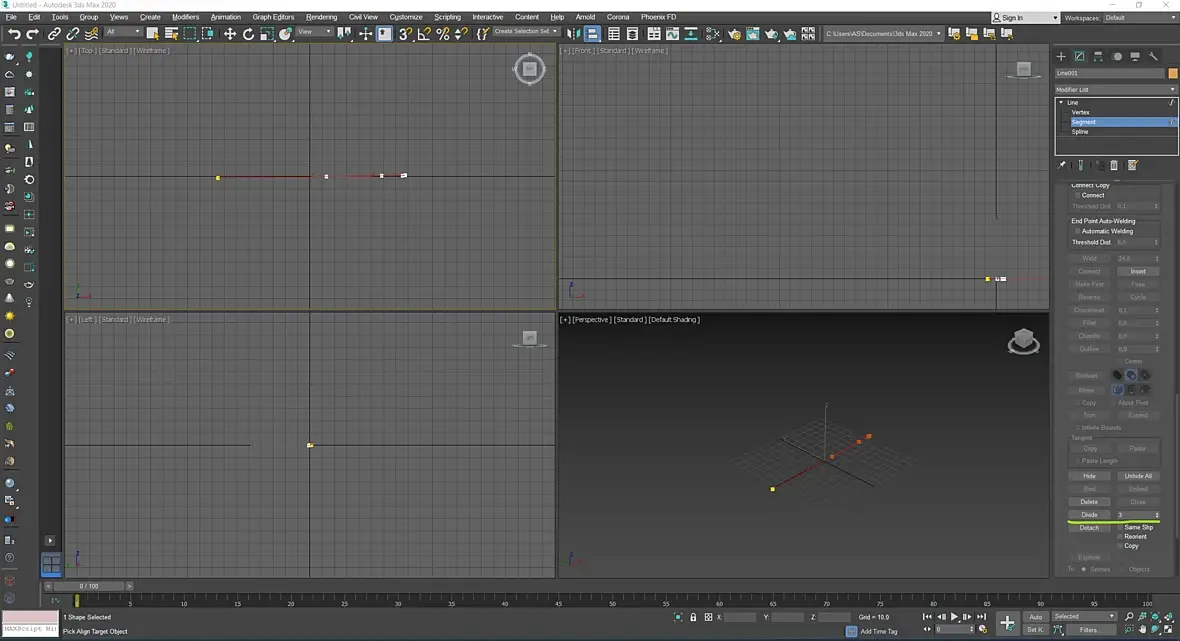Enable the Automatic Welding checkbox
Image resolution: width=1180 pixels, height=641 pixels.
click(x=1078, y=231)
